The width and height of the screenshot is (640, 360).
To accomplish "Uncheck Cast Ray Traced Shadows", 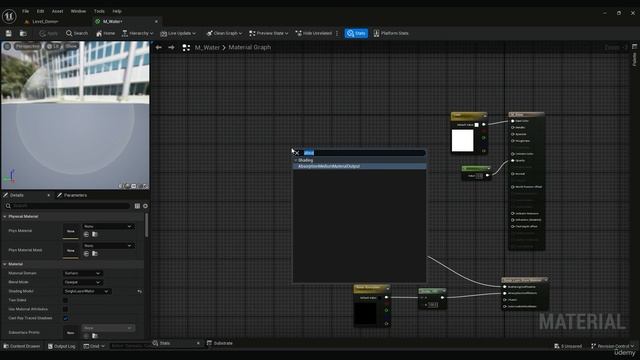I will coord(65,318).
